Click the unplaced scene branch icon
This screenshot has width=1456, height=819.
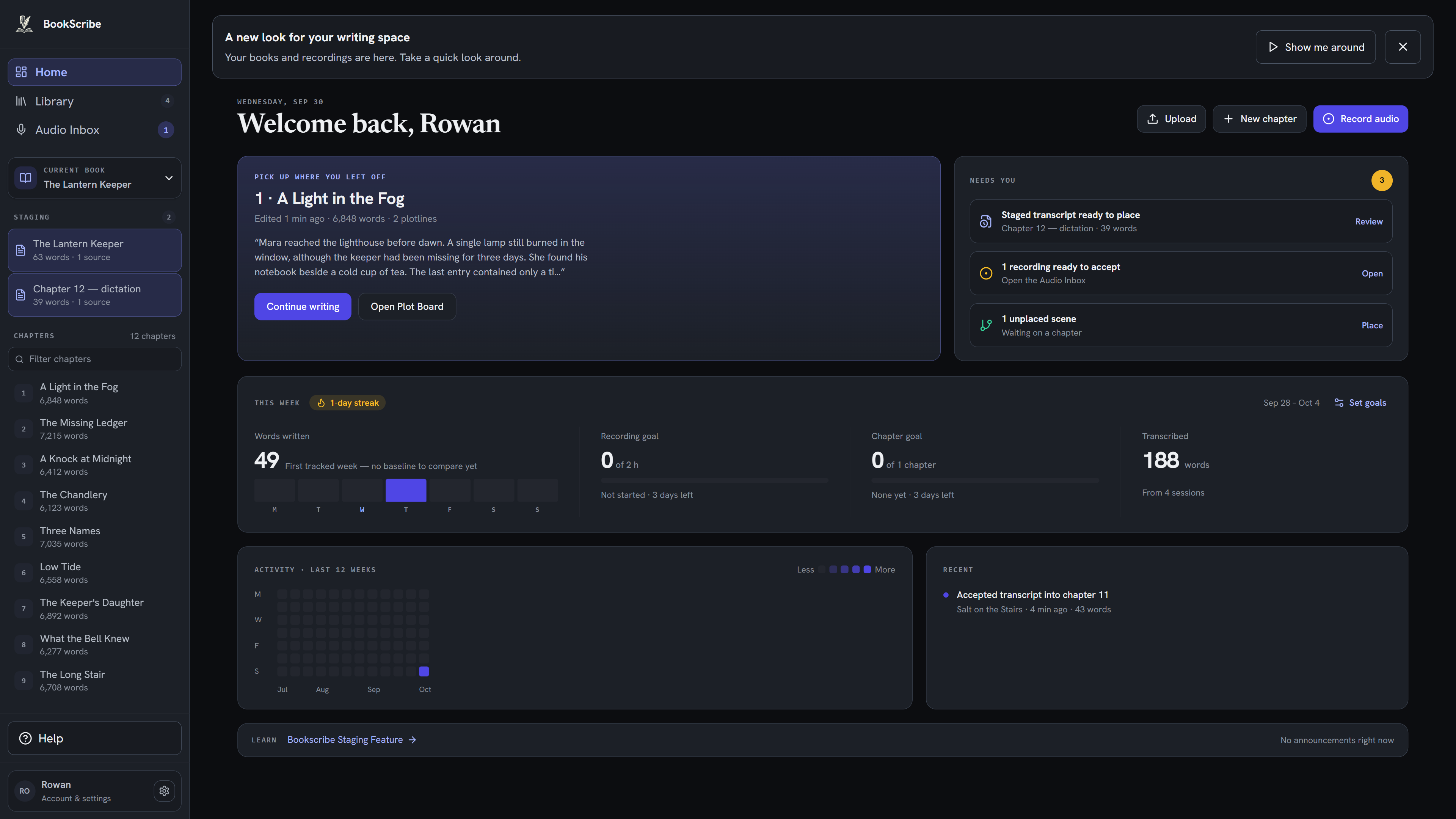pos(985,325)
